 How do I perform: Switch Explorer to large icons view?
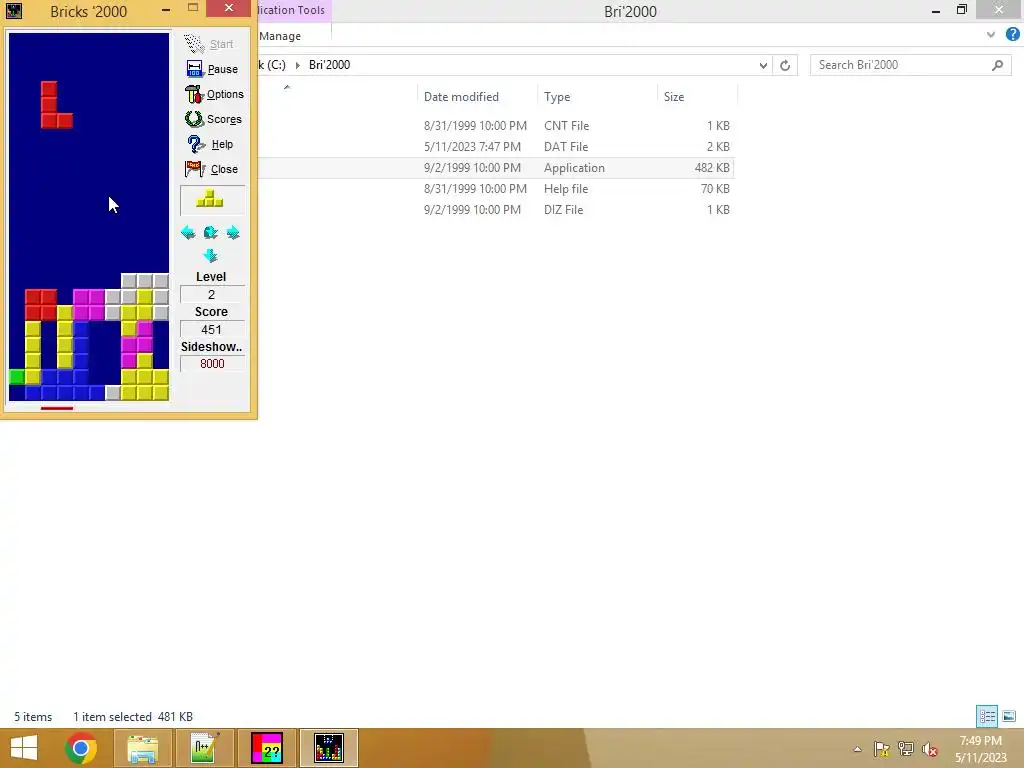pos(1009,716)
